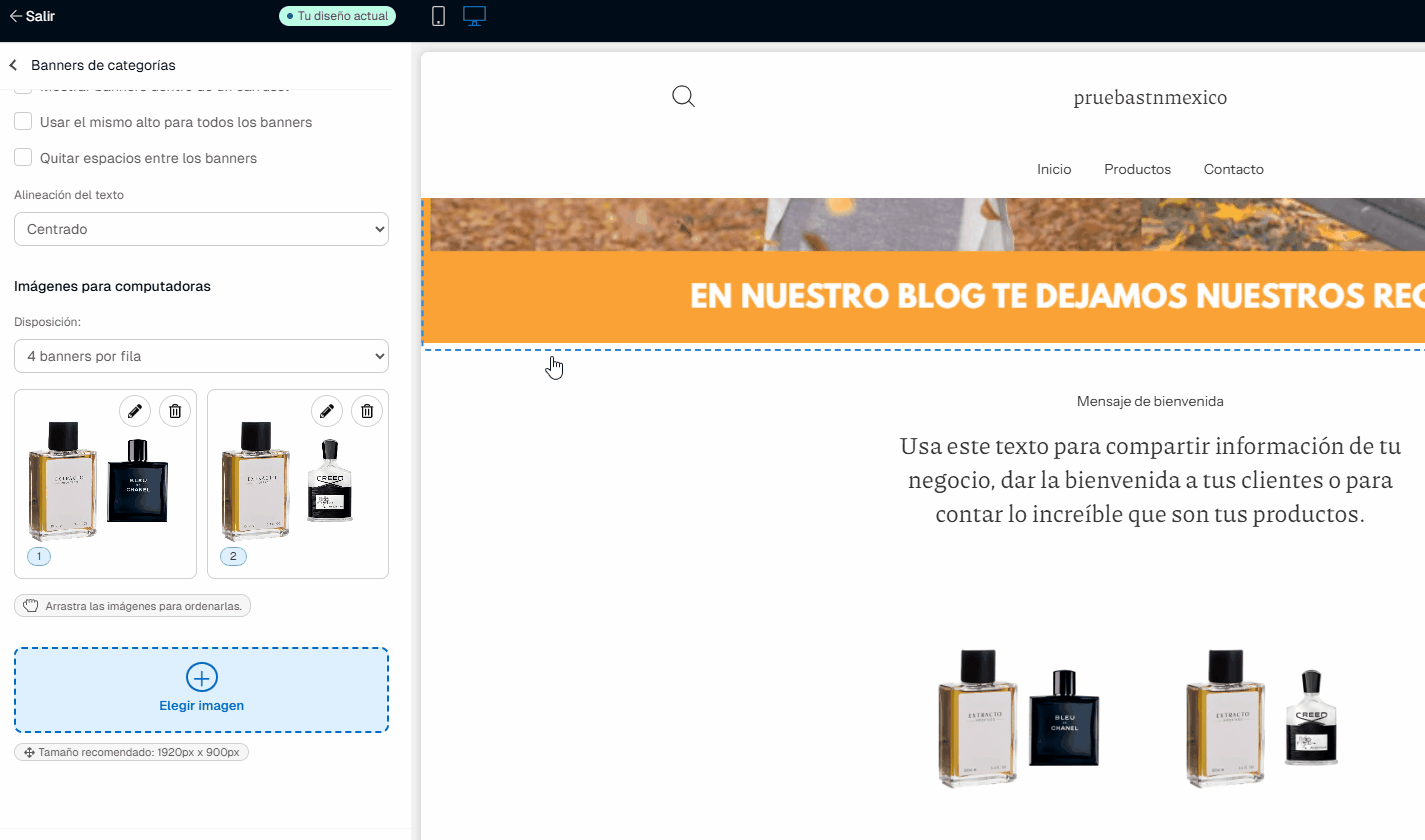
Task: Switch to mobile preview mode
Action: coord(437,15)
